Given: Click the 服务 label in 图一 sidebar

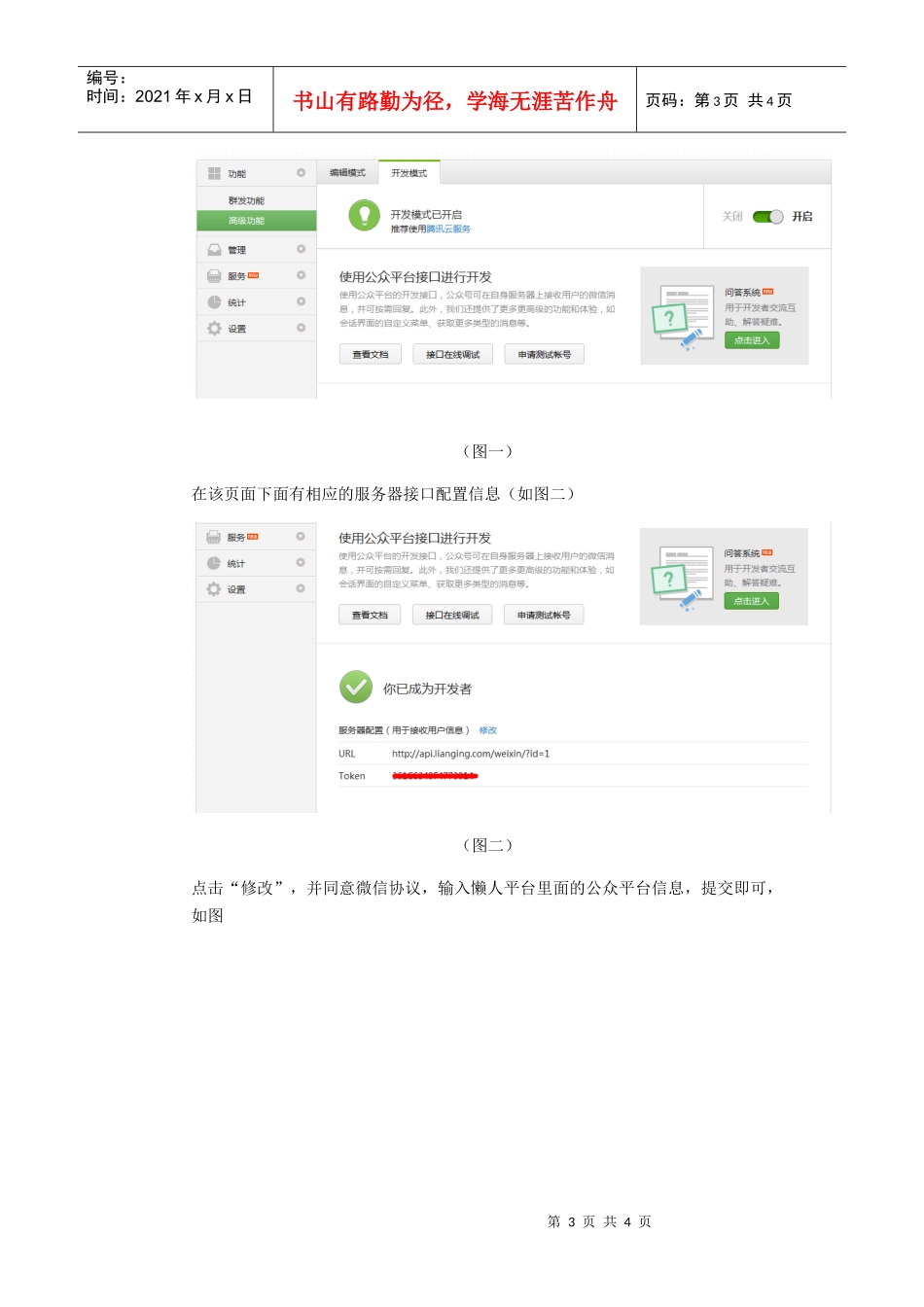Looking at the screenshot, I should point(237,276).
